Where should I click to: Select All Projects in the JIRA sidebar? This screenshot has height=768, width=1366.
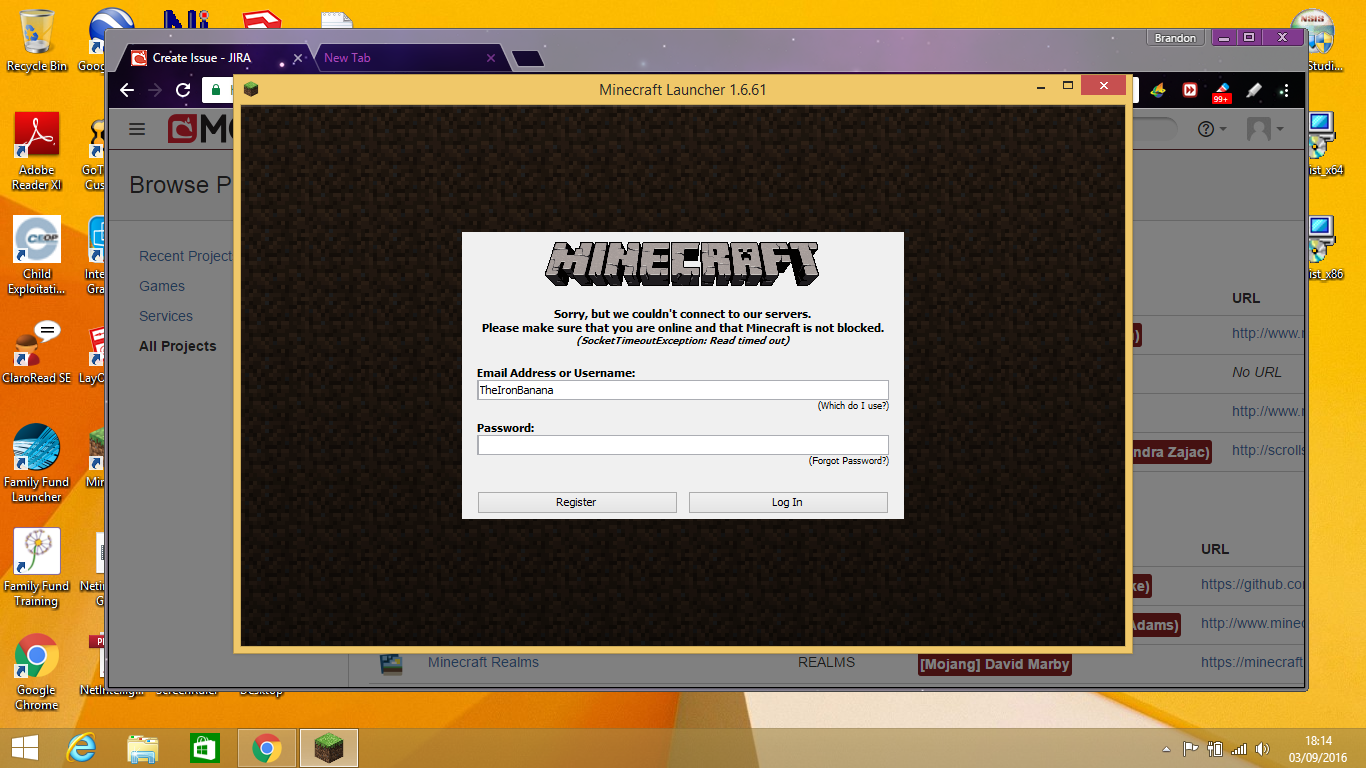[x=178, y=346]
